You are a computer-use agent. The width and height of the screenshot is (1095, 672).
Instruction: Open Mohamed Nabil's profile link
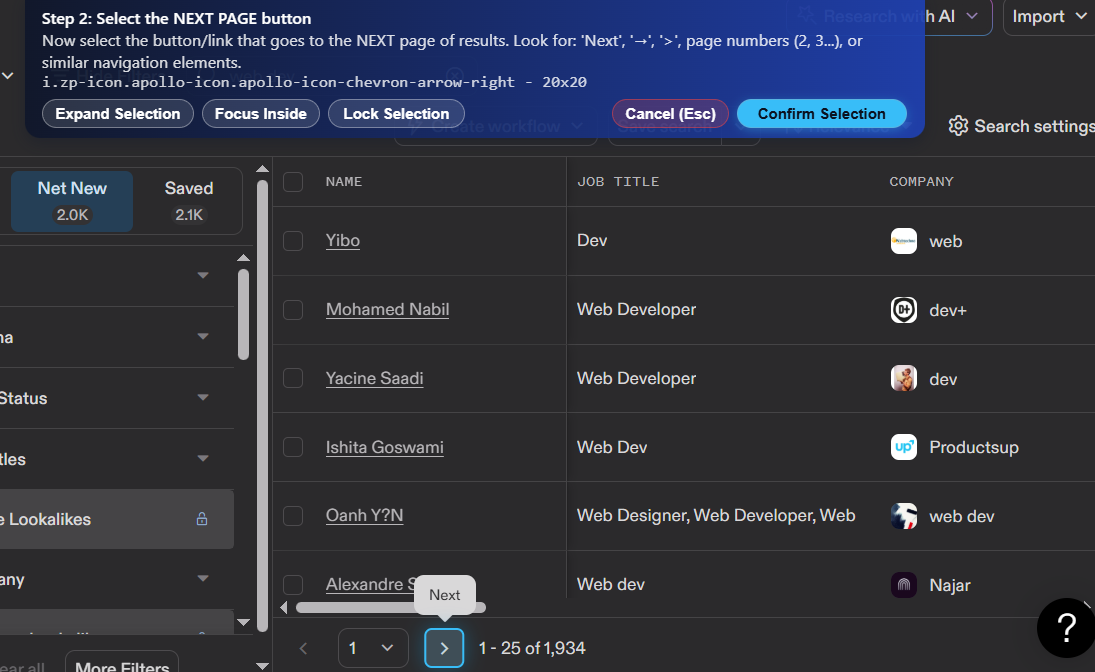(388, 309)
